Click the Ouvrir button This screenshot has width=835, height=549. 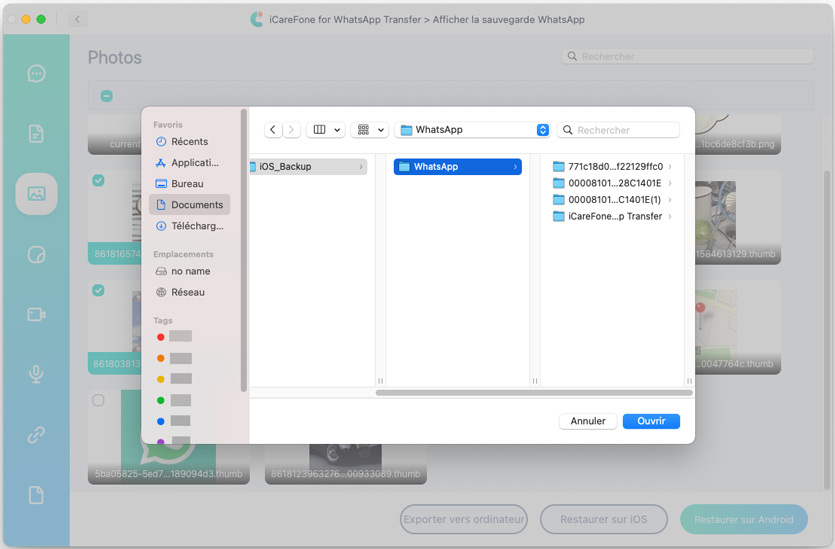(x=651, y=421)
